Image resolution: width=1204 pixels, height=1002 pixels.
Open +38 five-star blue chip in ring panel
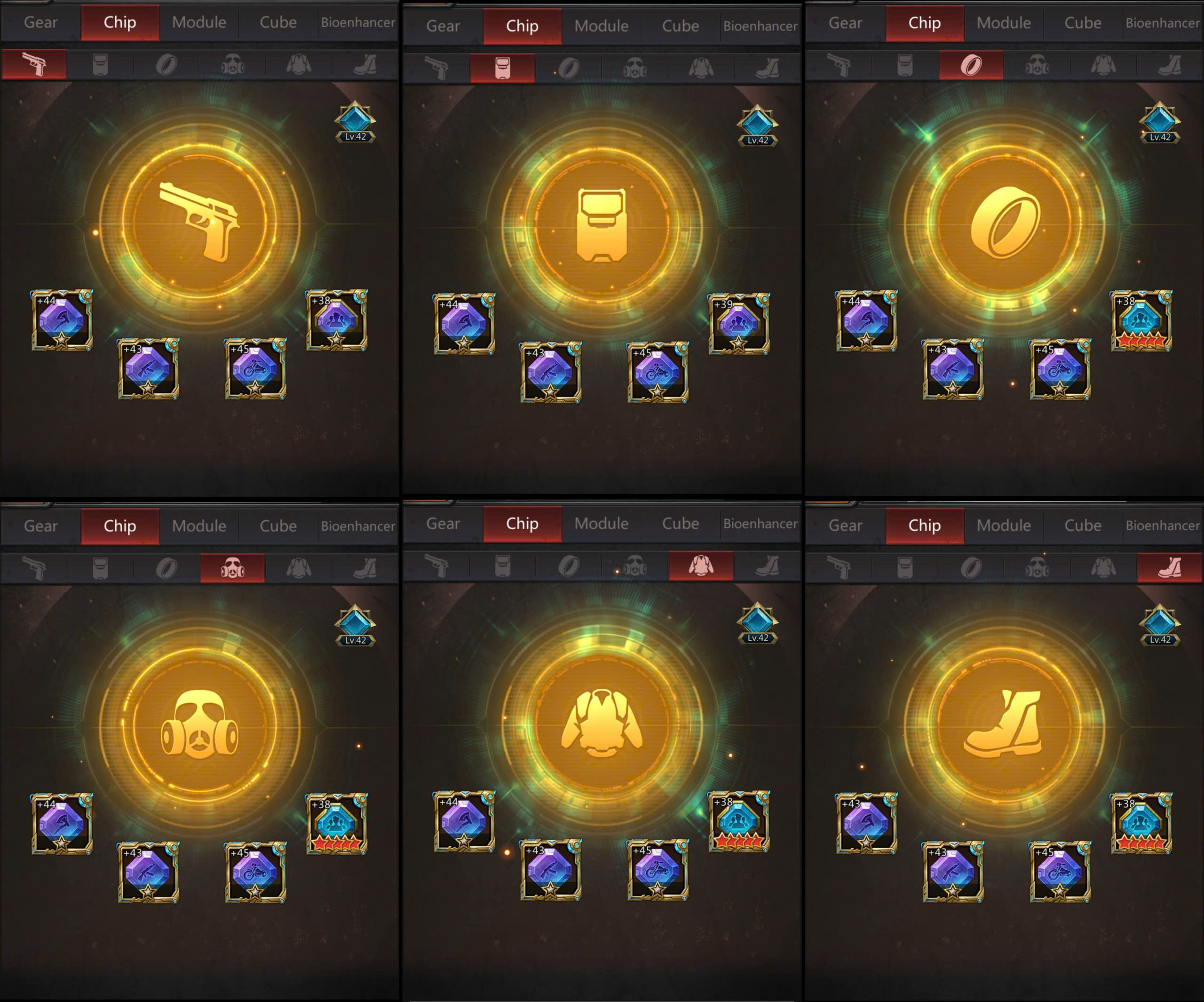click(1141, 320)
